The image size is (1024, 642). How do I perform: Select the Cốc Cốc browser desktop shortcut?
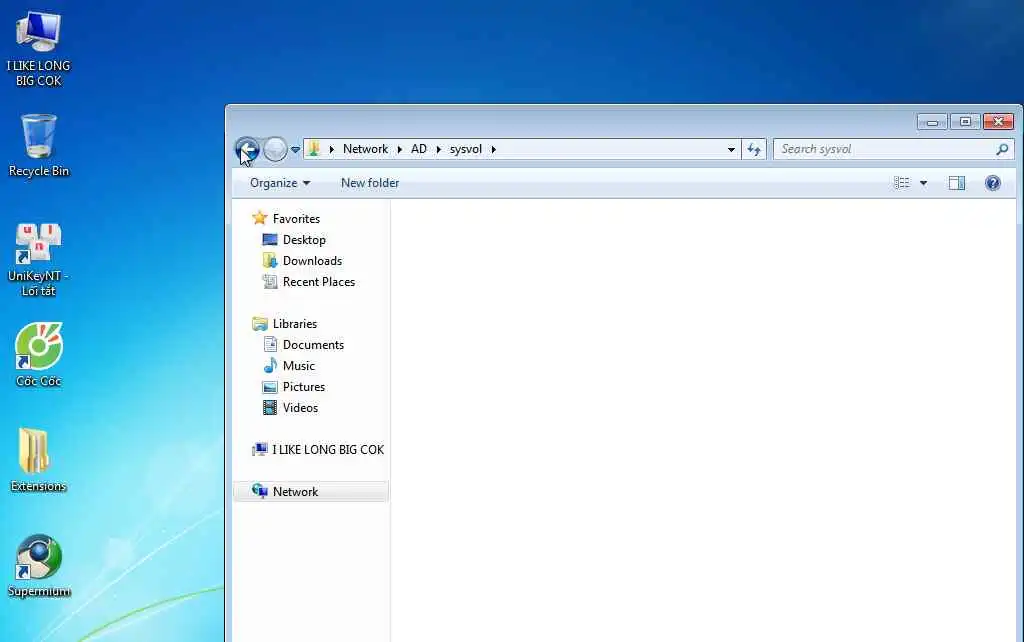point(39,355)
